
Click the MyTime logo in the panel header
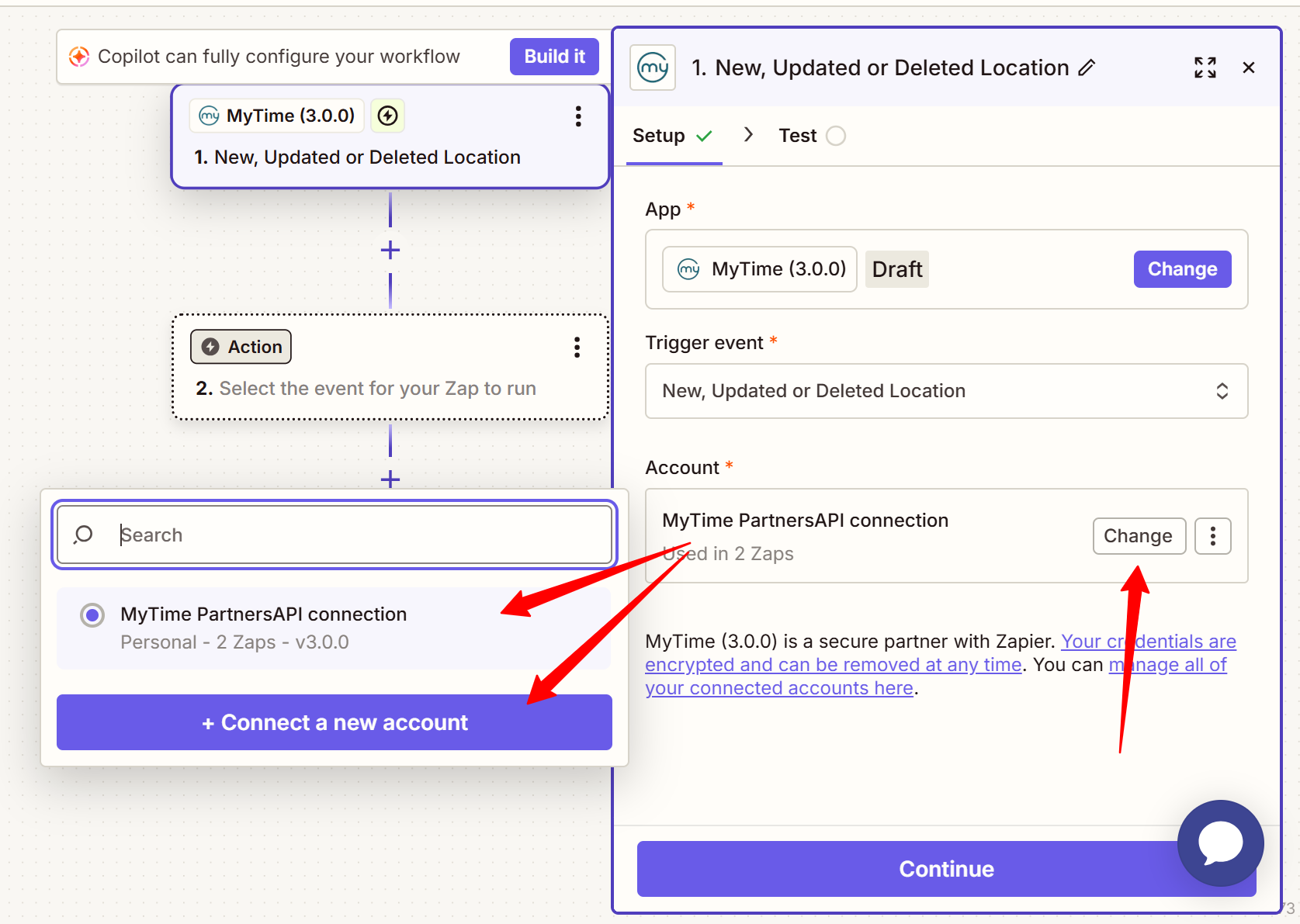pyautogui.click(x=653, y=67)
